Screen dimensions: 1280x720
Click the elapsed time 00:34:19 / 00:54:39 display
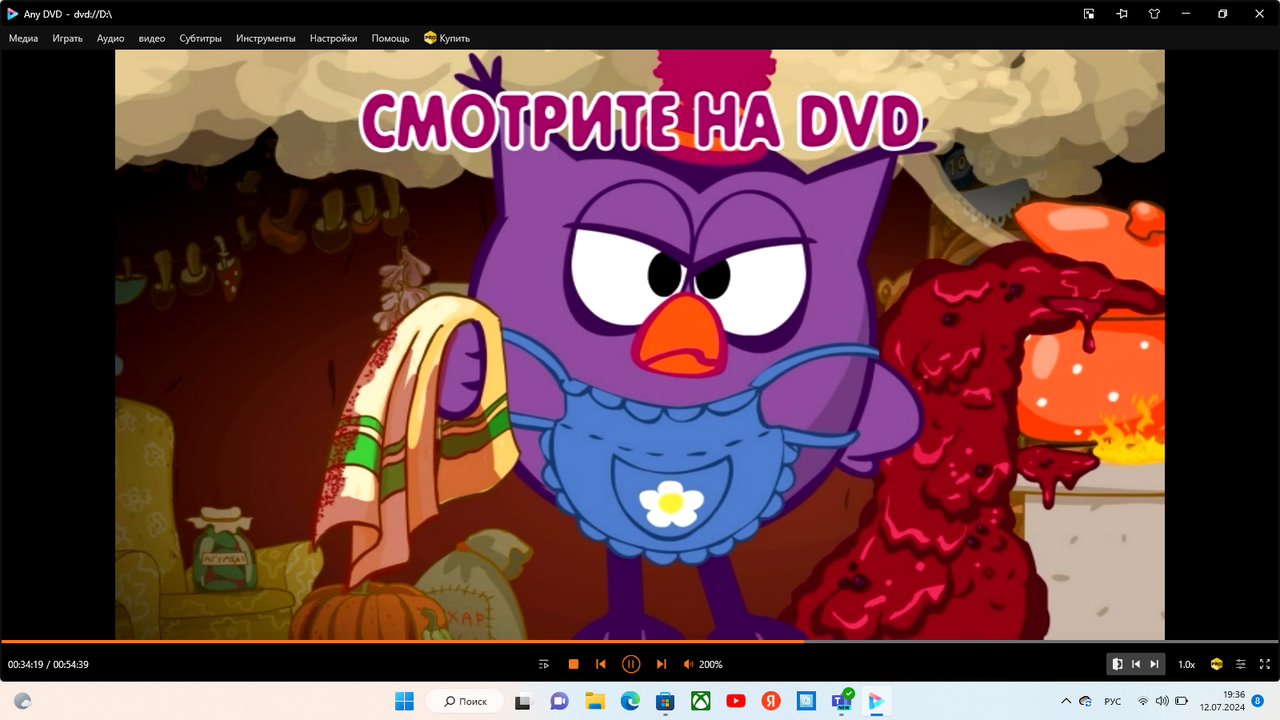tap(48, 664)
